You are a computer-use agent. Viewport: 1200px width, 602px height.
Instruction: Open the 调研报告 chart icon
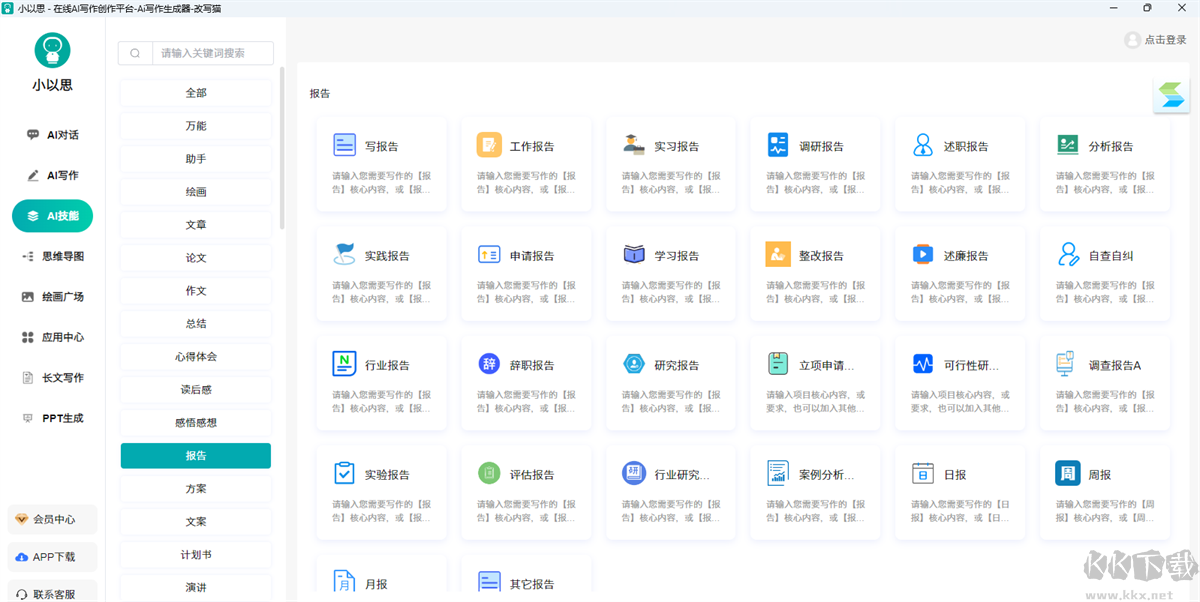[778, 144]
